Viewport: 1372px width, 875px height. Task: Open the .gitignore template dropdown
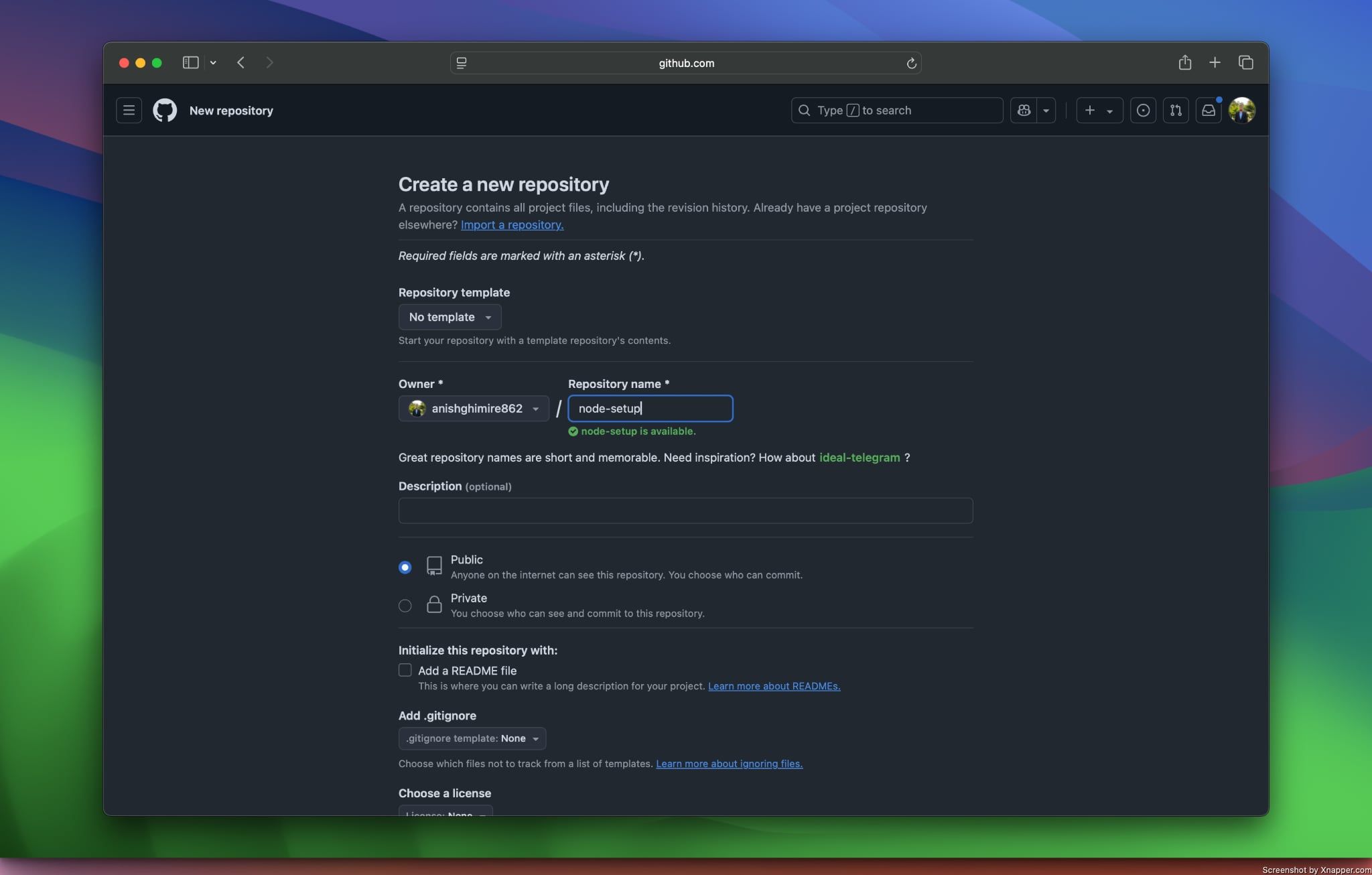tap(472, 738)
